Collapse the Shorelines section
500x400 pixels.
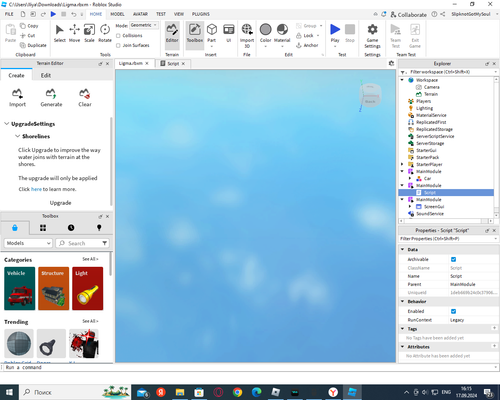(x=17, y=136)
